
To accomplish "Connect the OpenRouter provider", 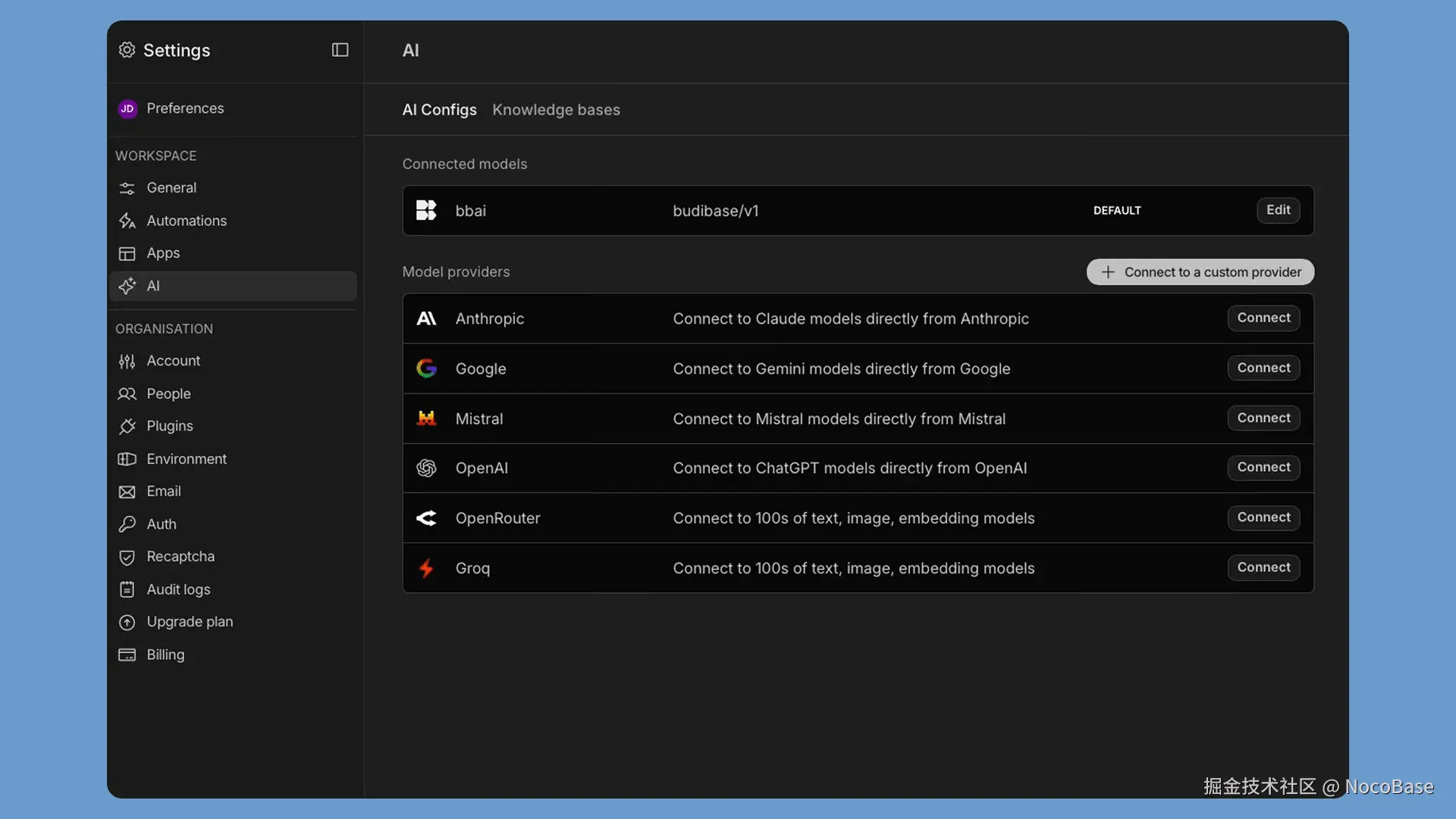I will (1263, 517).
